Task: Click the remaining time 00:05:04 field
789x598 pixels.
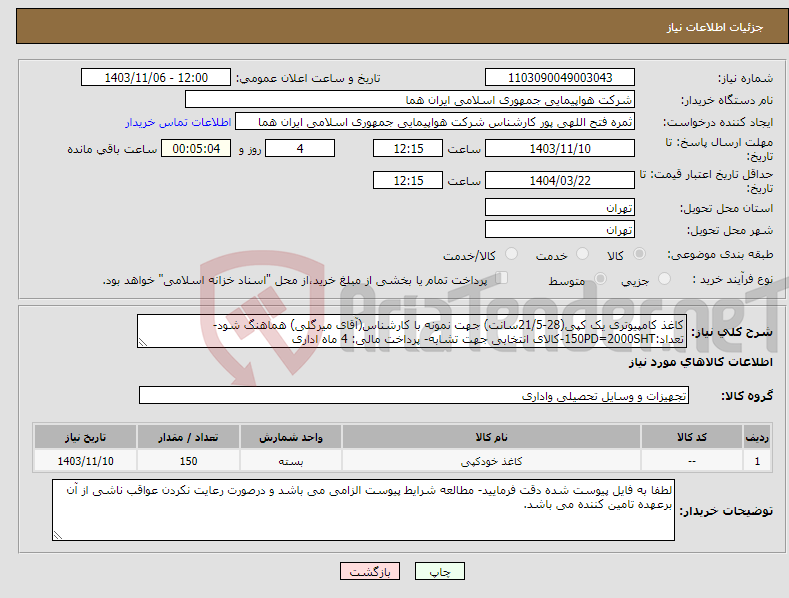Action: 196,148
